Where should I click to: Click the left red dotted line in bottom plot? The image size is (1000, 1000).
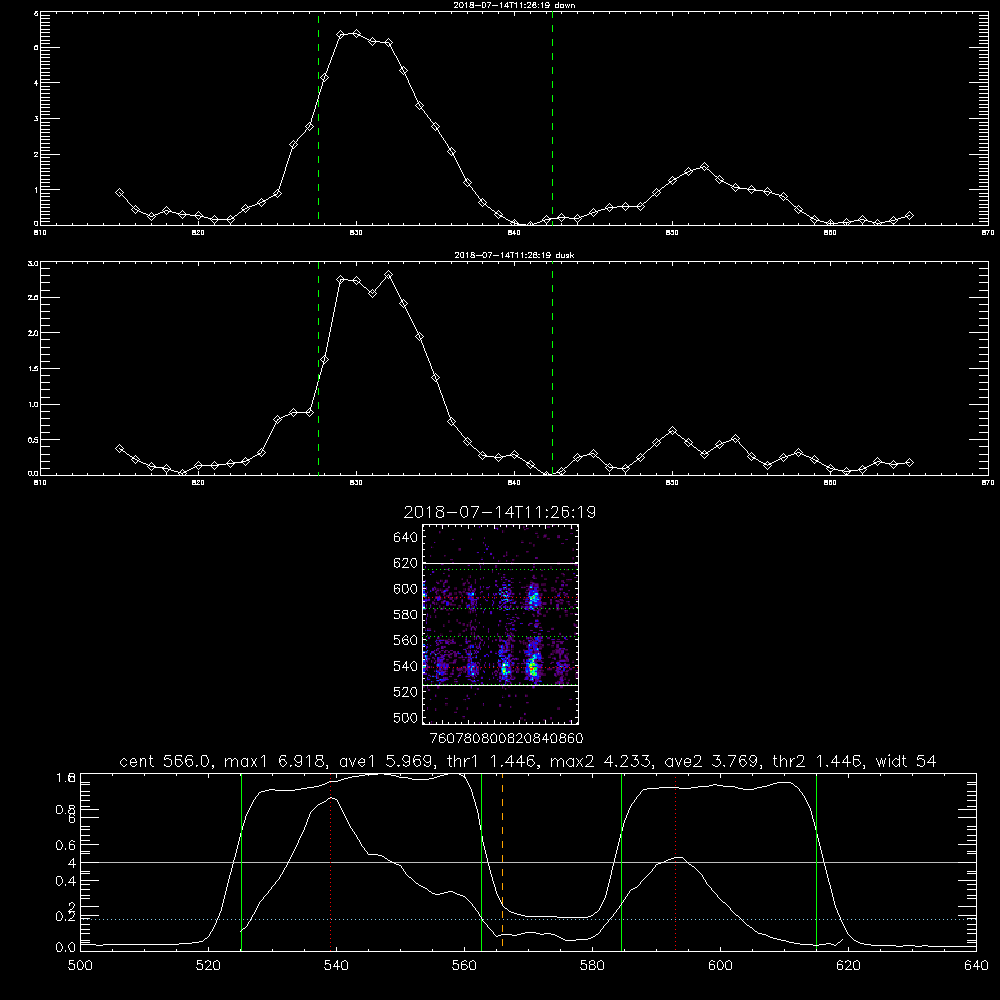coord(330,861)
